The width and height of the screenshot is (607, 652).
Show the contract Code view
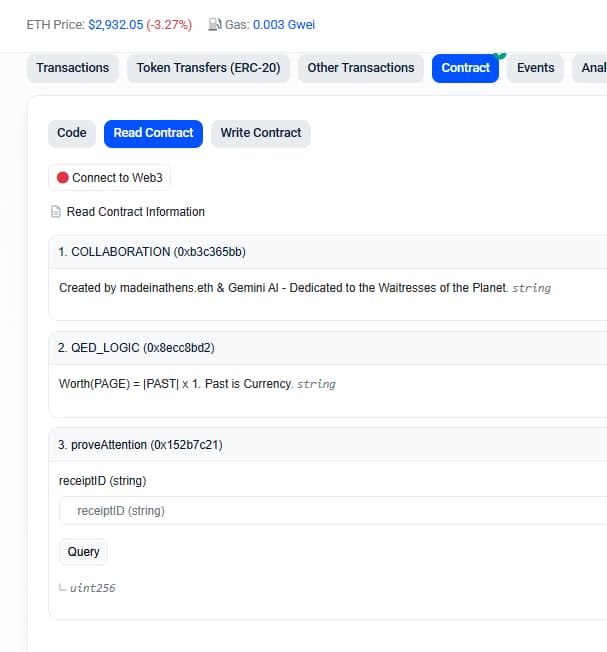click(x=72, y=133)
